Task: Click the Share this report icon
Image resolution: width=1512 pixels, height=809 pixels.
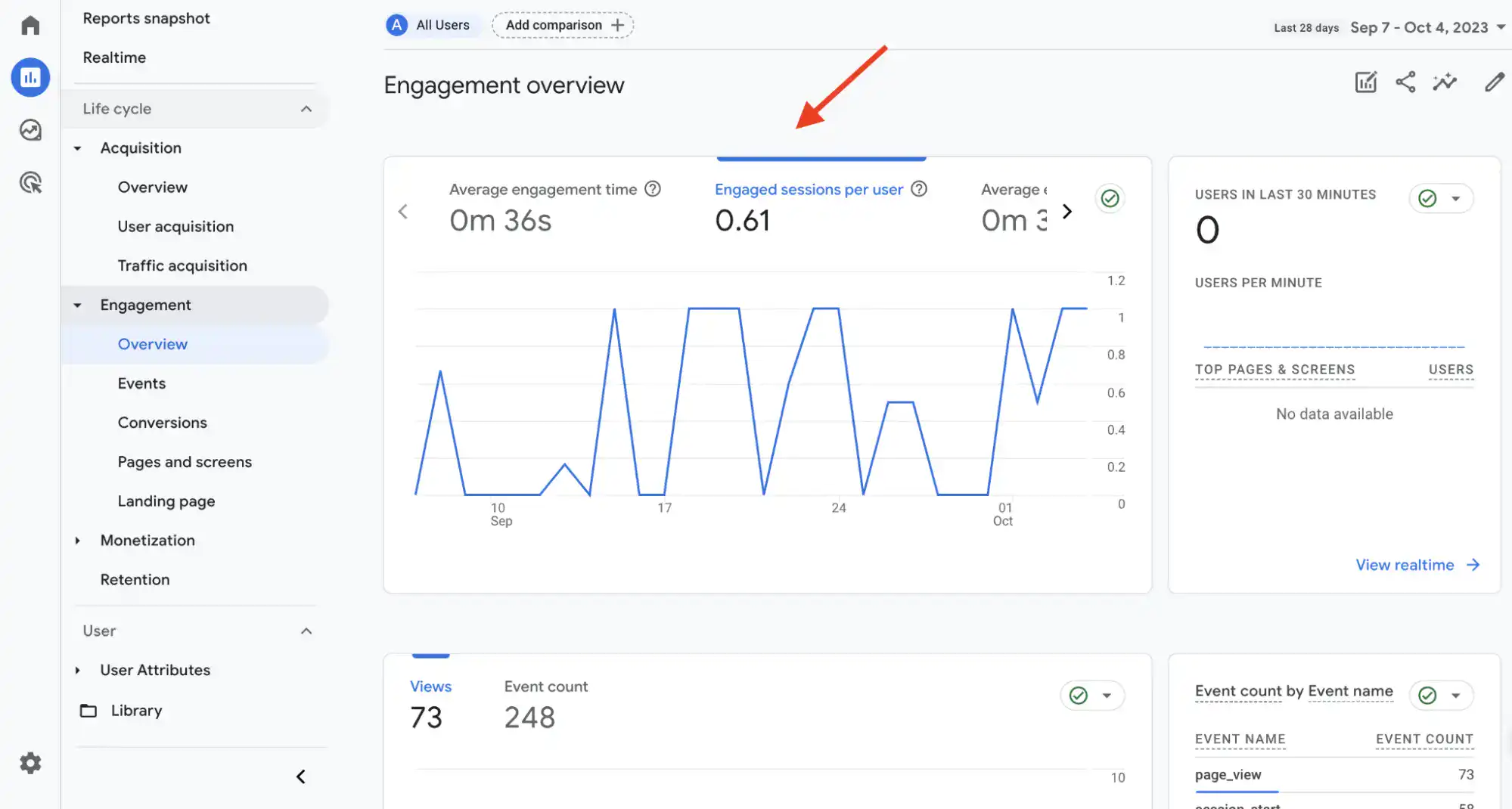Action: tap(1405, 82)
